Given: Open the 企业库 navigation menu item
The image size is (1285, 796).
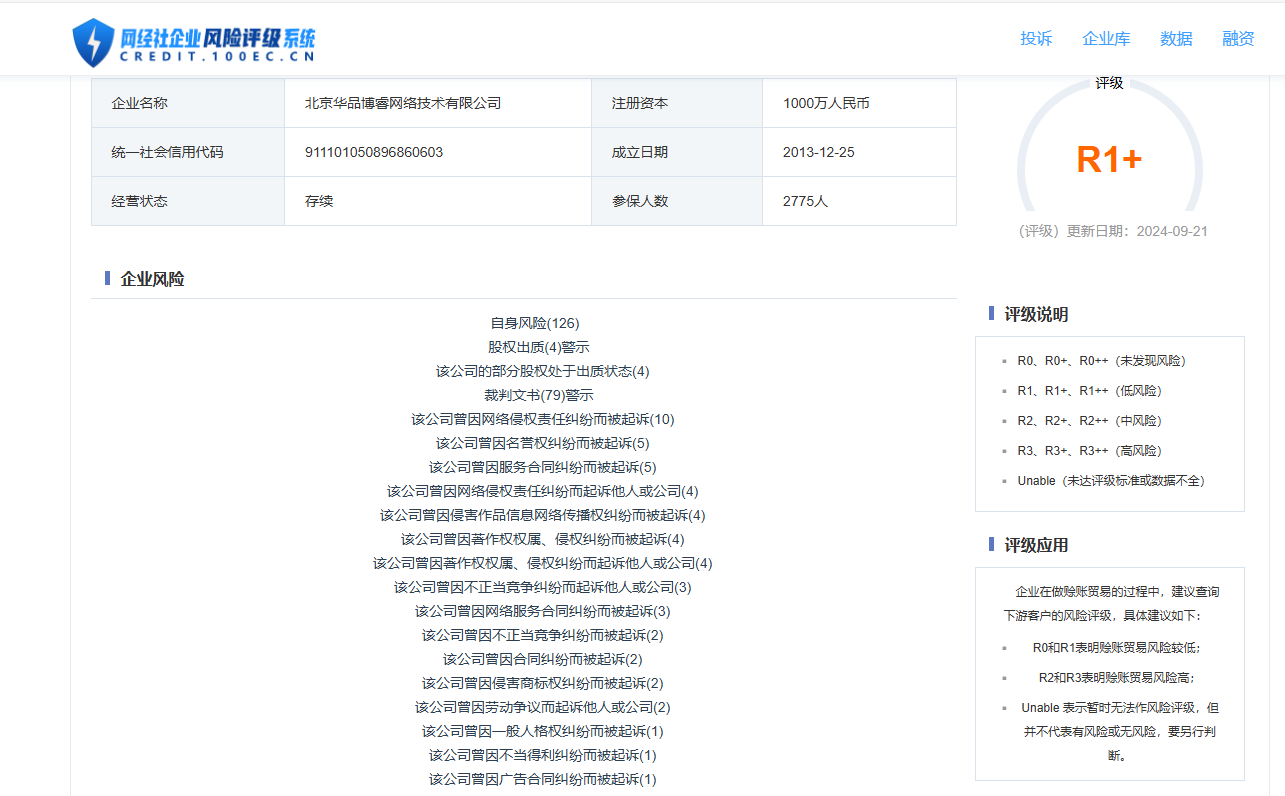Looking at the screenshot, I should [x=1106, y=39].
